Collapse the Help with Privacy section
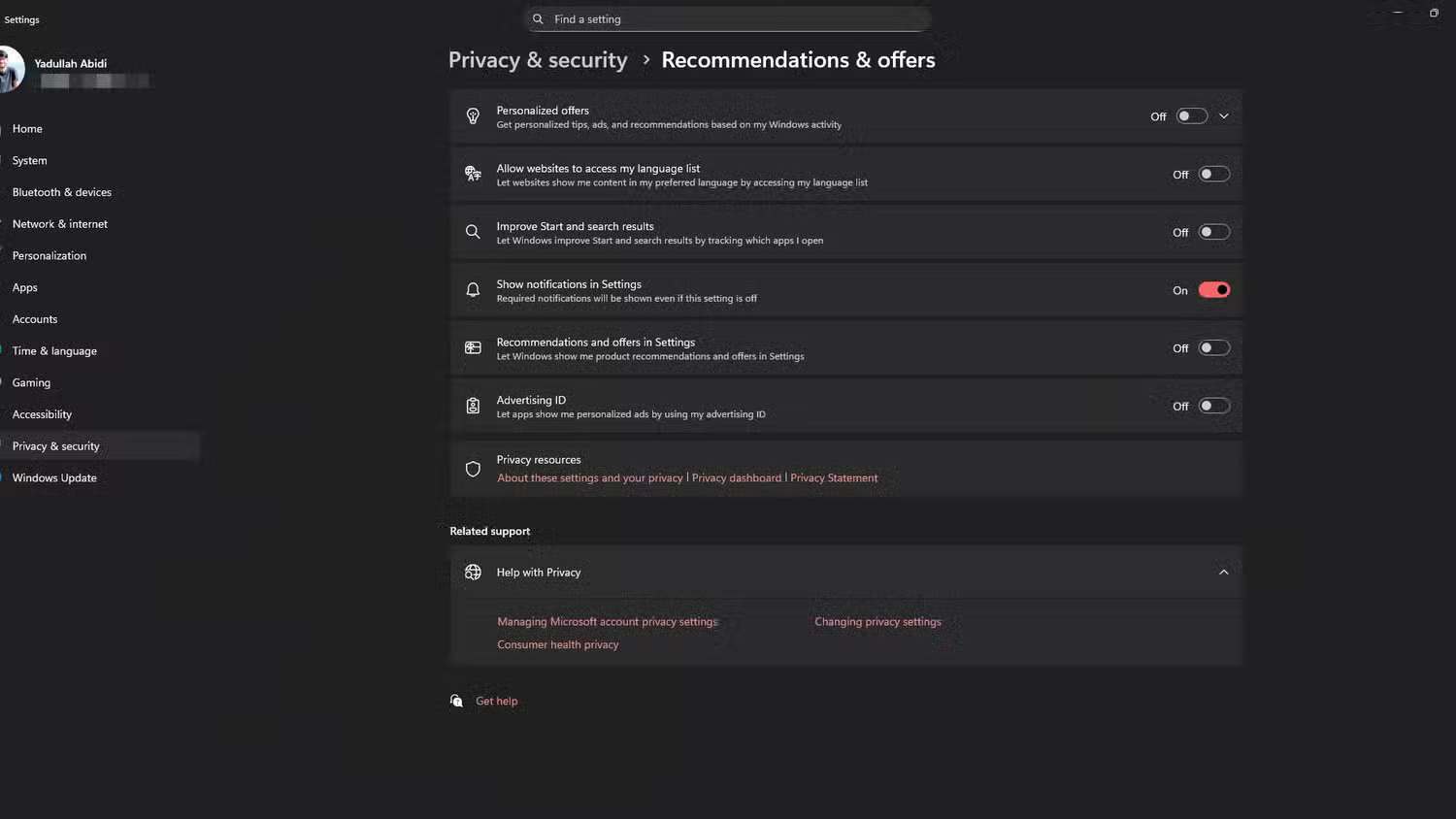Screen dimensions: 1456x819 1224,572
